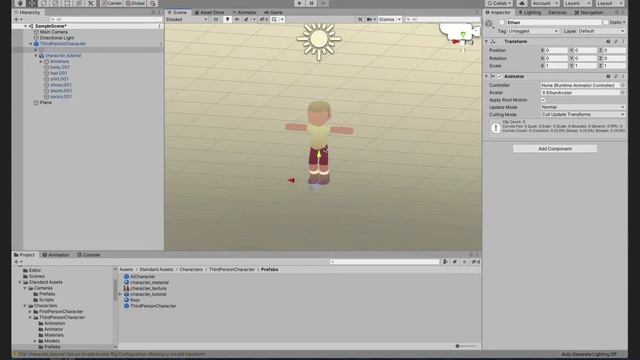Click the Play button

tap(299, 3)
